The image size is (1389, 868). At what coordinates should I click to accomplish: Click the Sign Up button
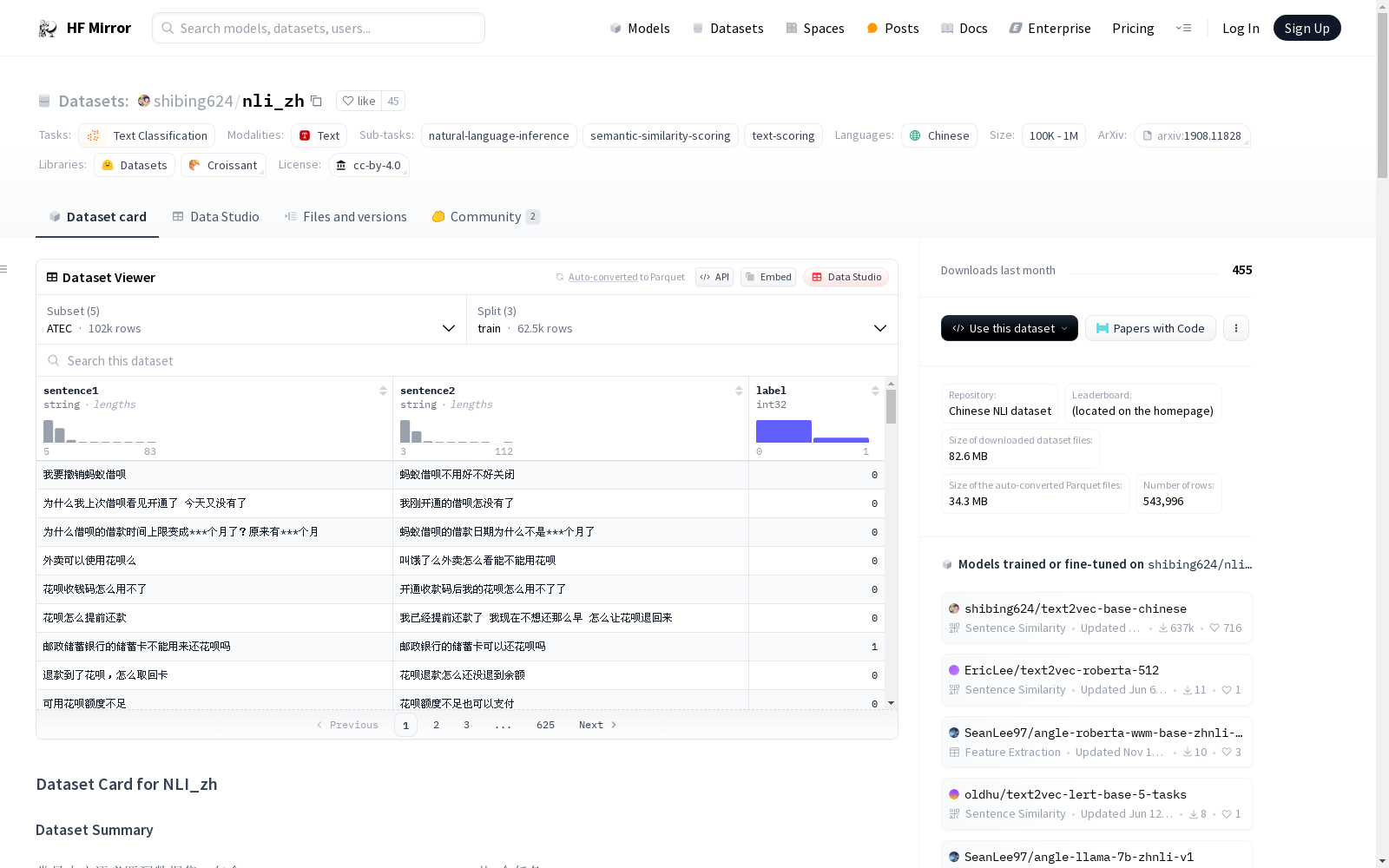point(1307,28)
